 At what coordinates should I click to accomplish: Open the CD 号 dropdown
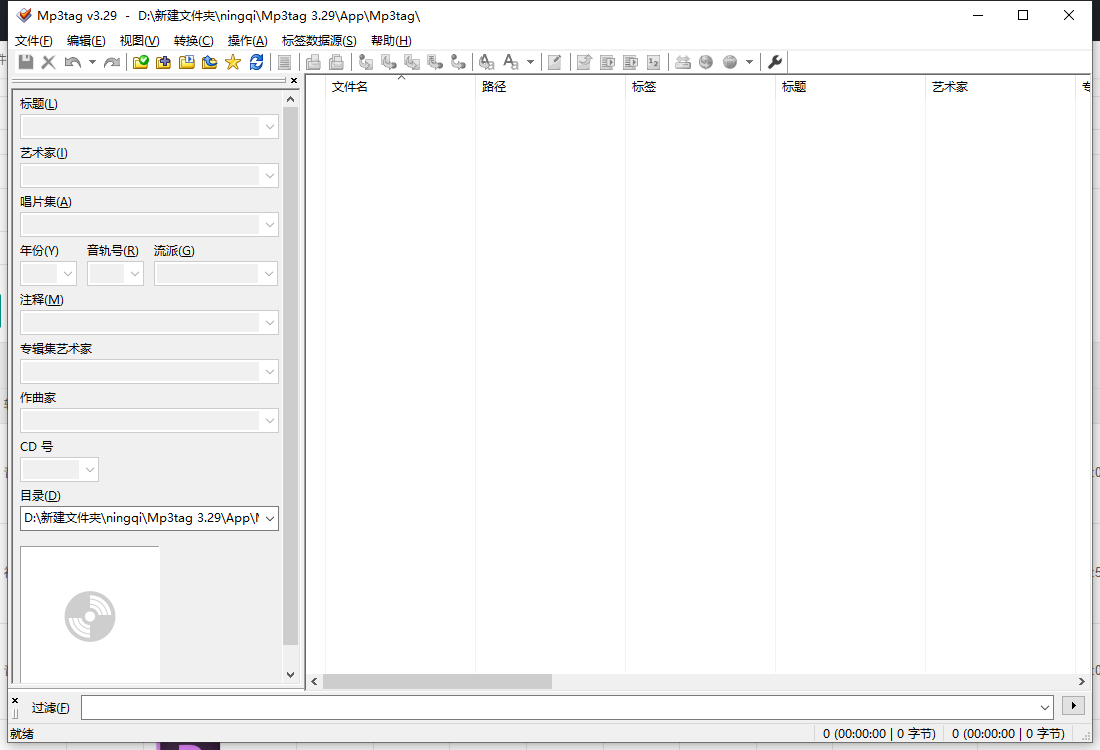[x=89, y=469]
